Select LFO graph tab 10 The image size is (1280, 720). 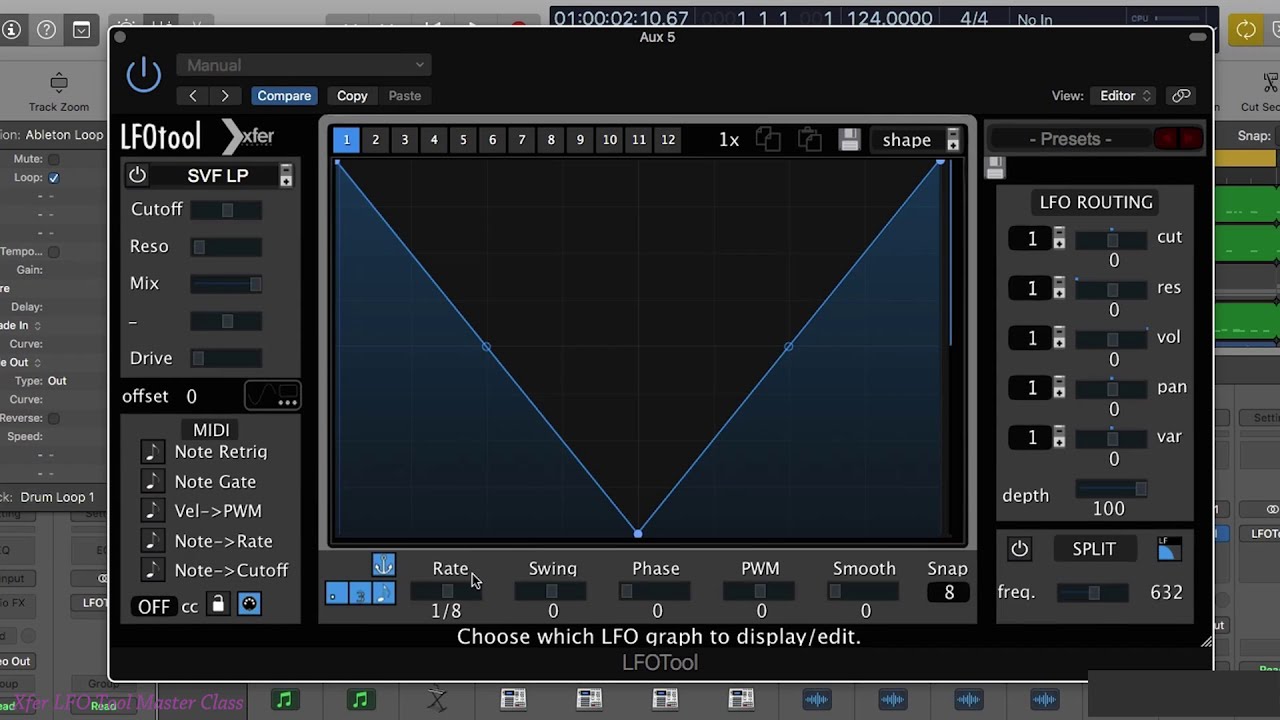pyautogui.click(x=609, y=140)
